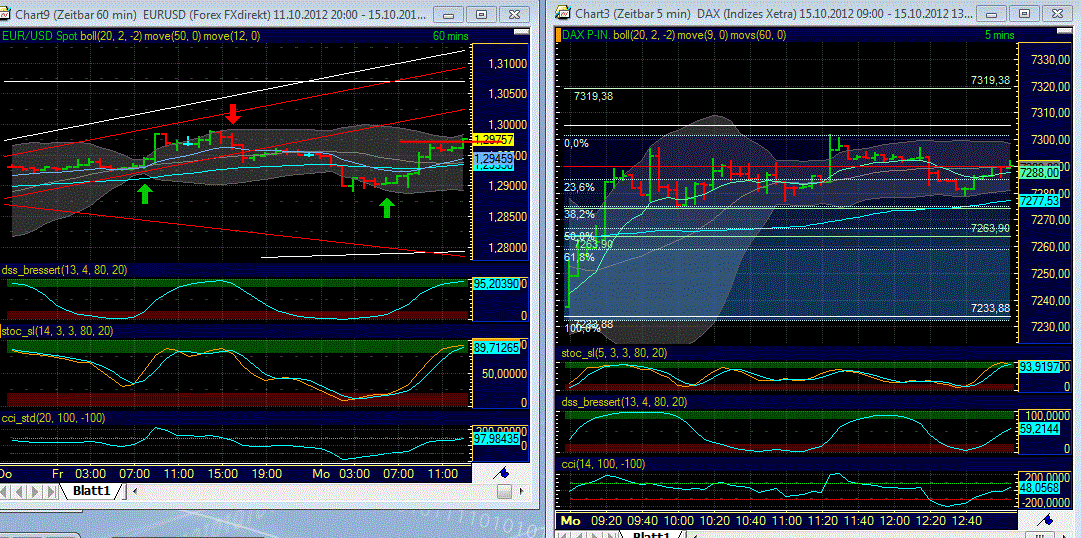Click the Chart9 scrollbar left arrow
The width and height of the screenshot is (1081, 538).
tap(135, 491)
